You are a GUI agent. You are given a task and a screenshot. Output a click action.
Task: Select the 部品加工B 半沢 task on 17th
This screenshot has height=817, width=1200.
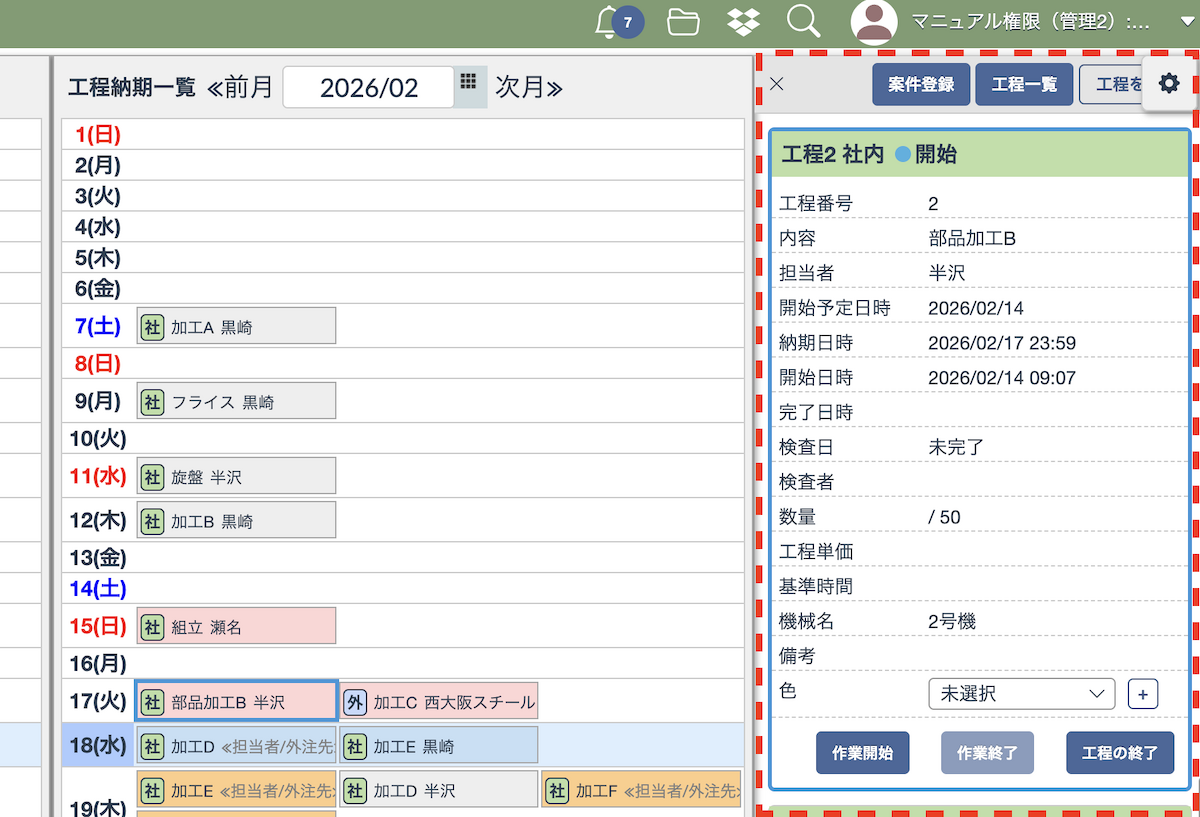point(236,702)
